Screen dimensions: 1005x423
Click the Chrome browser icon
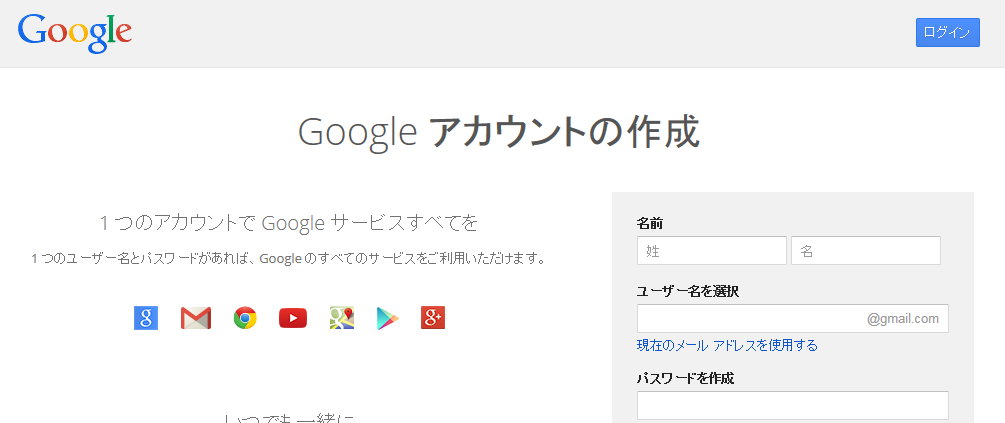point(245,318)
